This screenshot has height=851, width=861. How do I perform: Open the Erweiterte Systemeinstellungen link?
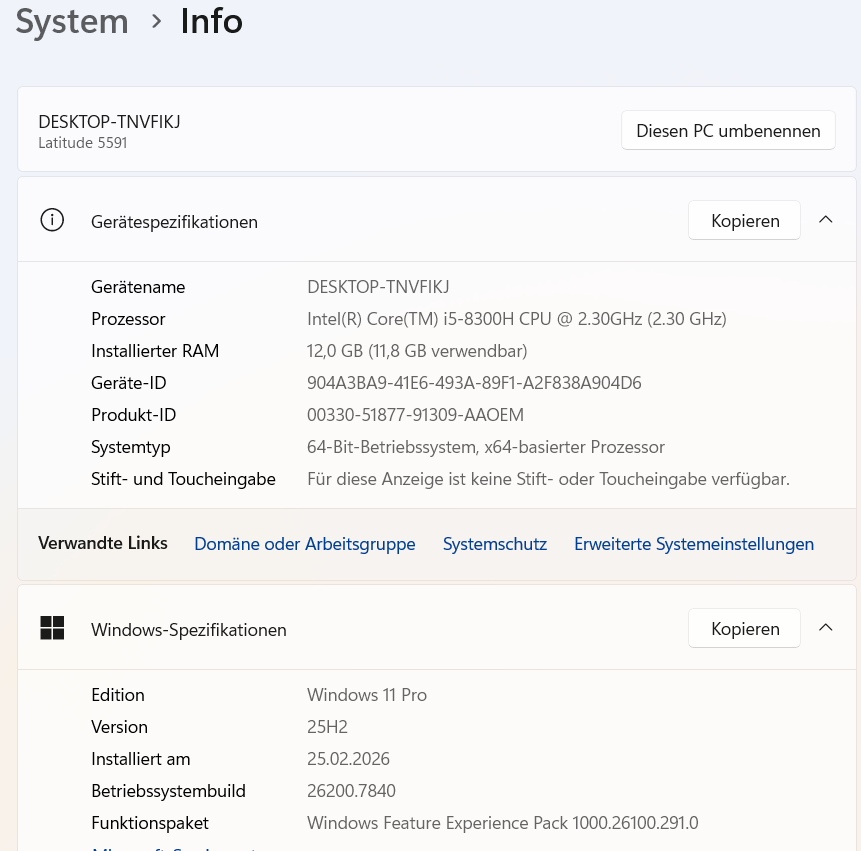694,544
